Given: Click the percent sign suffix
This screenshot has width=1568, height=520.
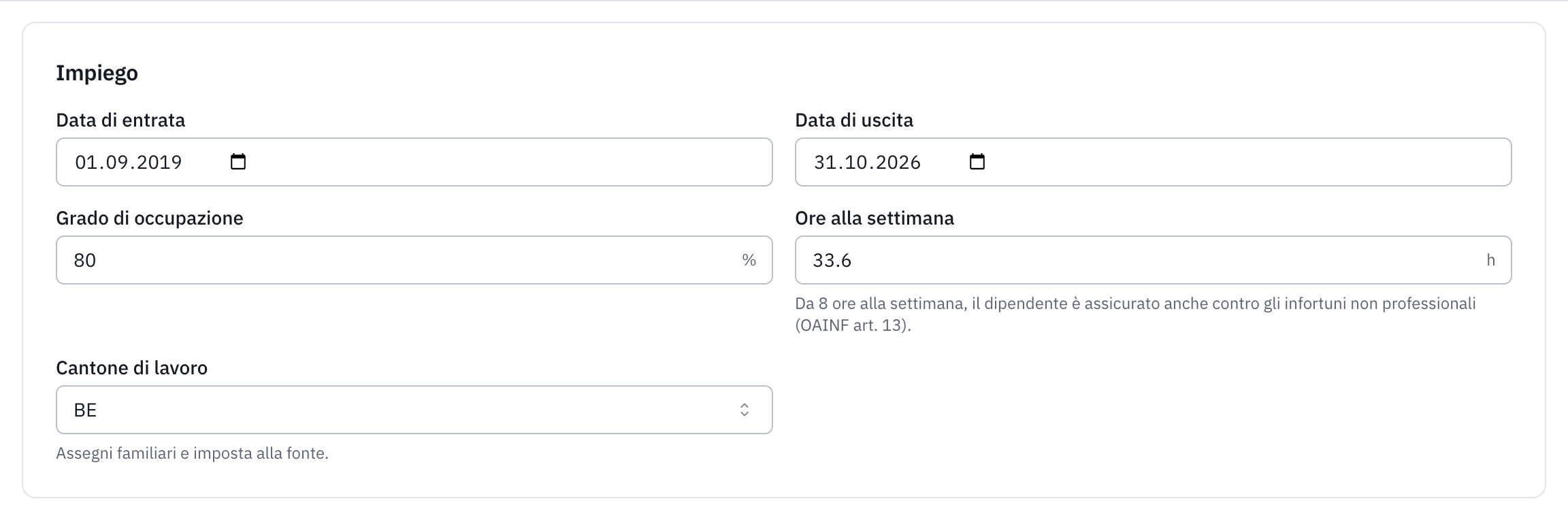Looking at the screenshot, I should point(749,260).
